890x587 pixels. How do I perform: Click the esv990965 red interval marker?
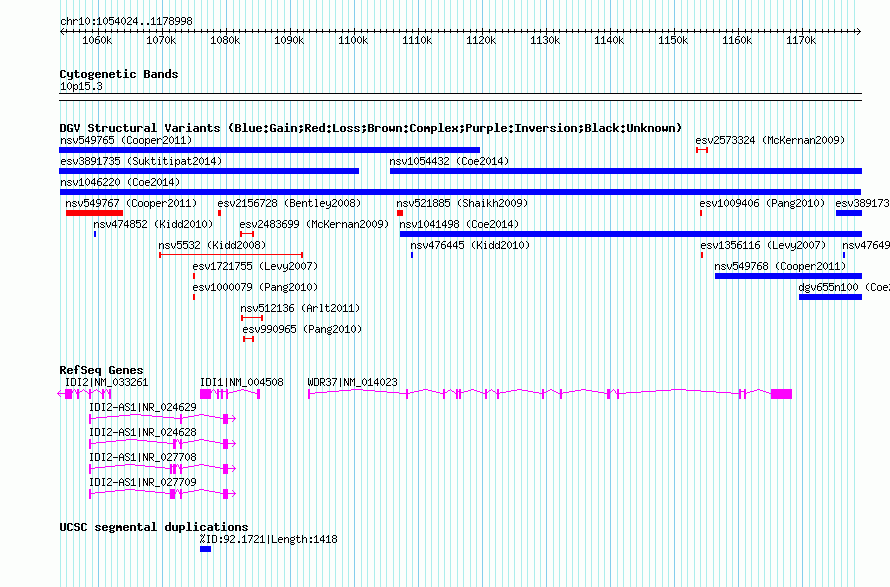coord(248,339)
